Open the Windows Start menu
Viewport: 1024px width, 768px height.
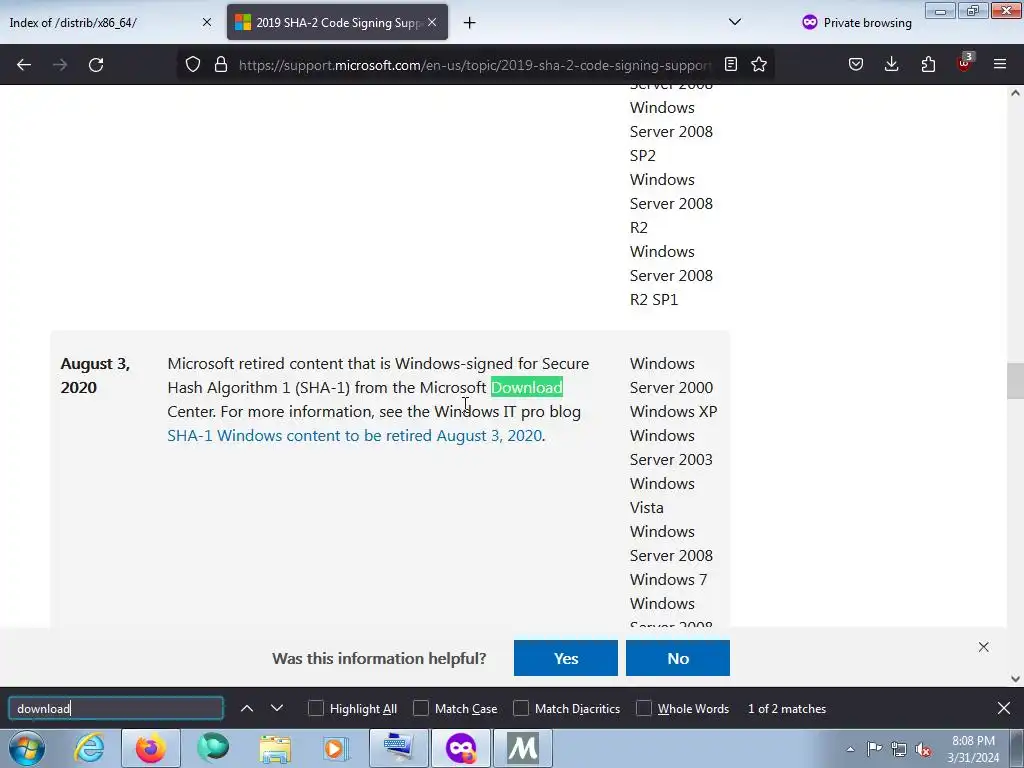(27, 748)
